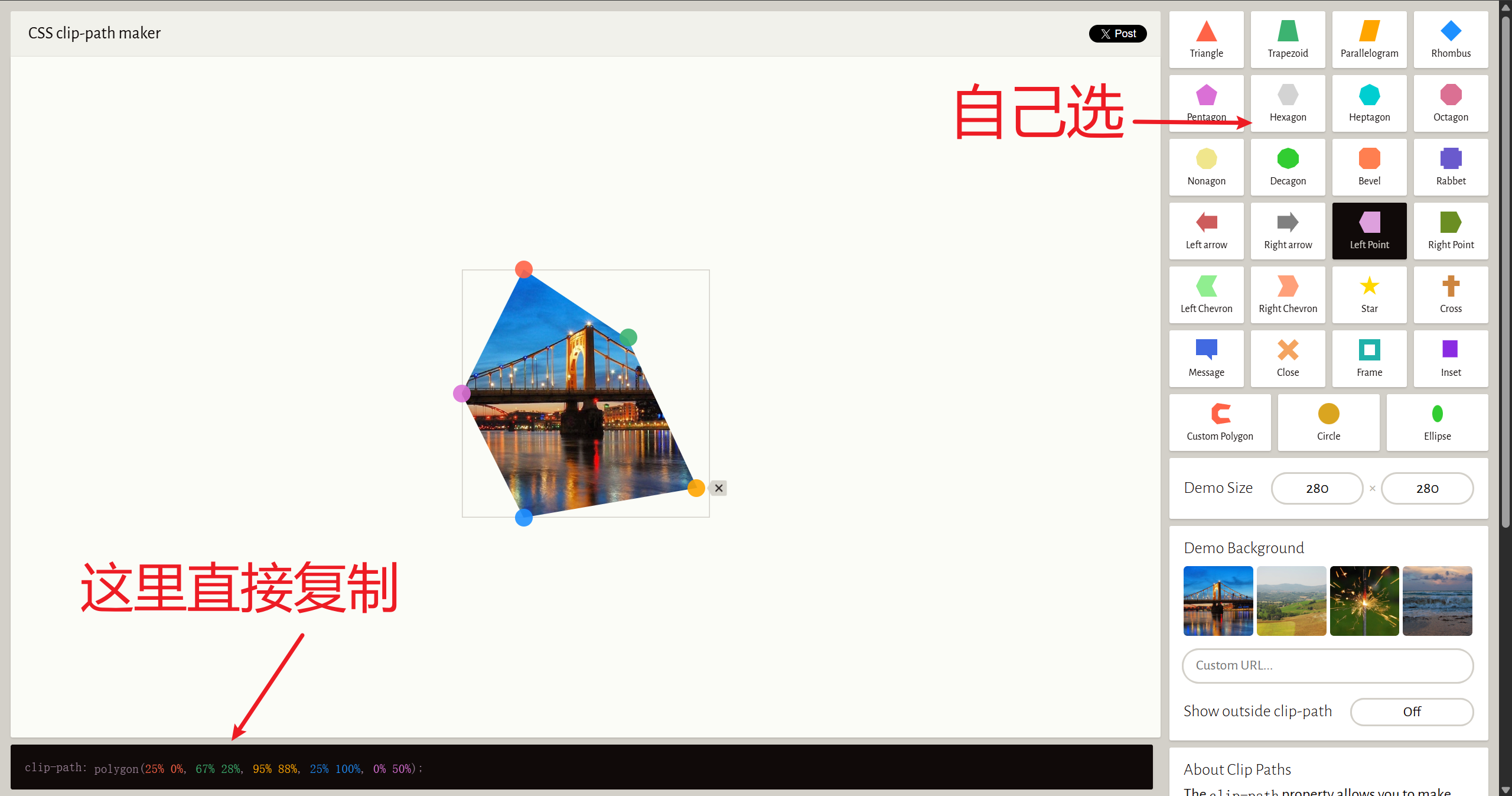Viewport: 1512px width, 796px height.
Task: Remove the orange point with X button
Action: point(719,488)
